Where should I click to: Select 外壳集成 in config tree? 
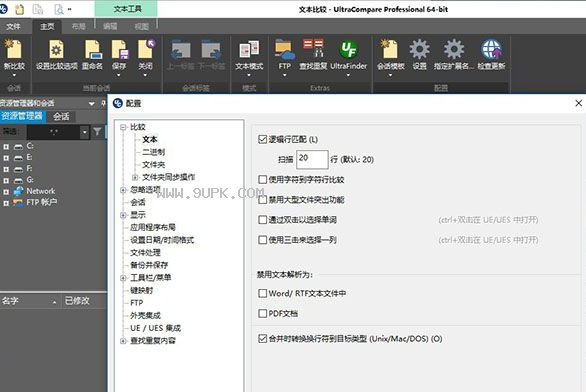point(145,316)
